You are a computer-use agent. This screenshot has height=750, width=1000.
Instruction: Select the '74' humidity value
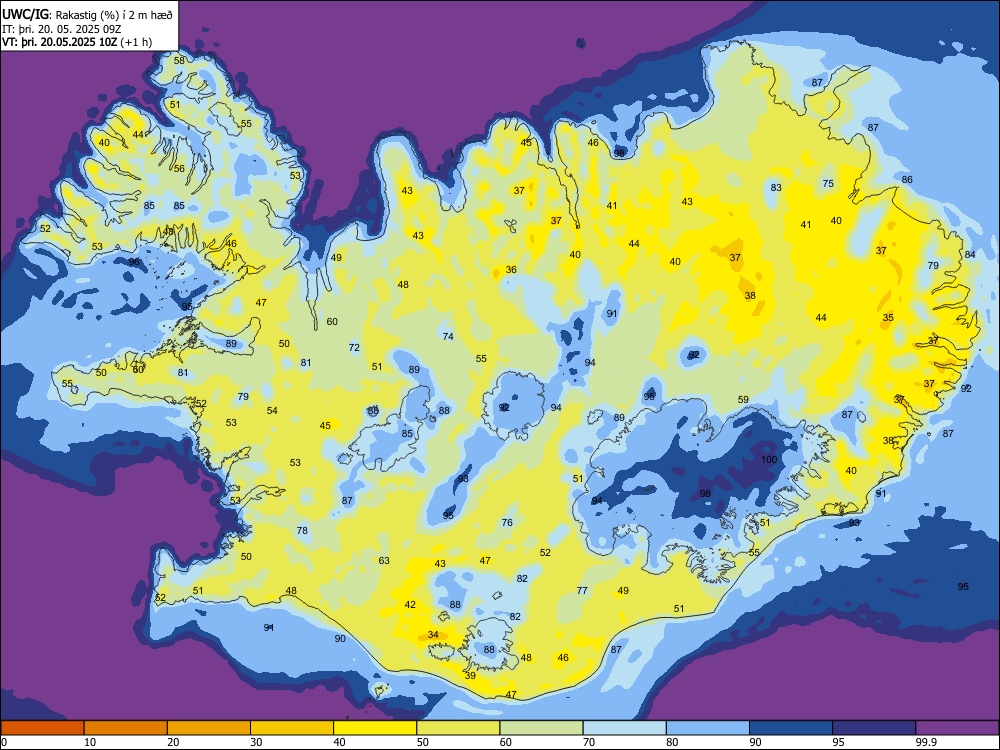point(448,336)
